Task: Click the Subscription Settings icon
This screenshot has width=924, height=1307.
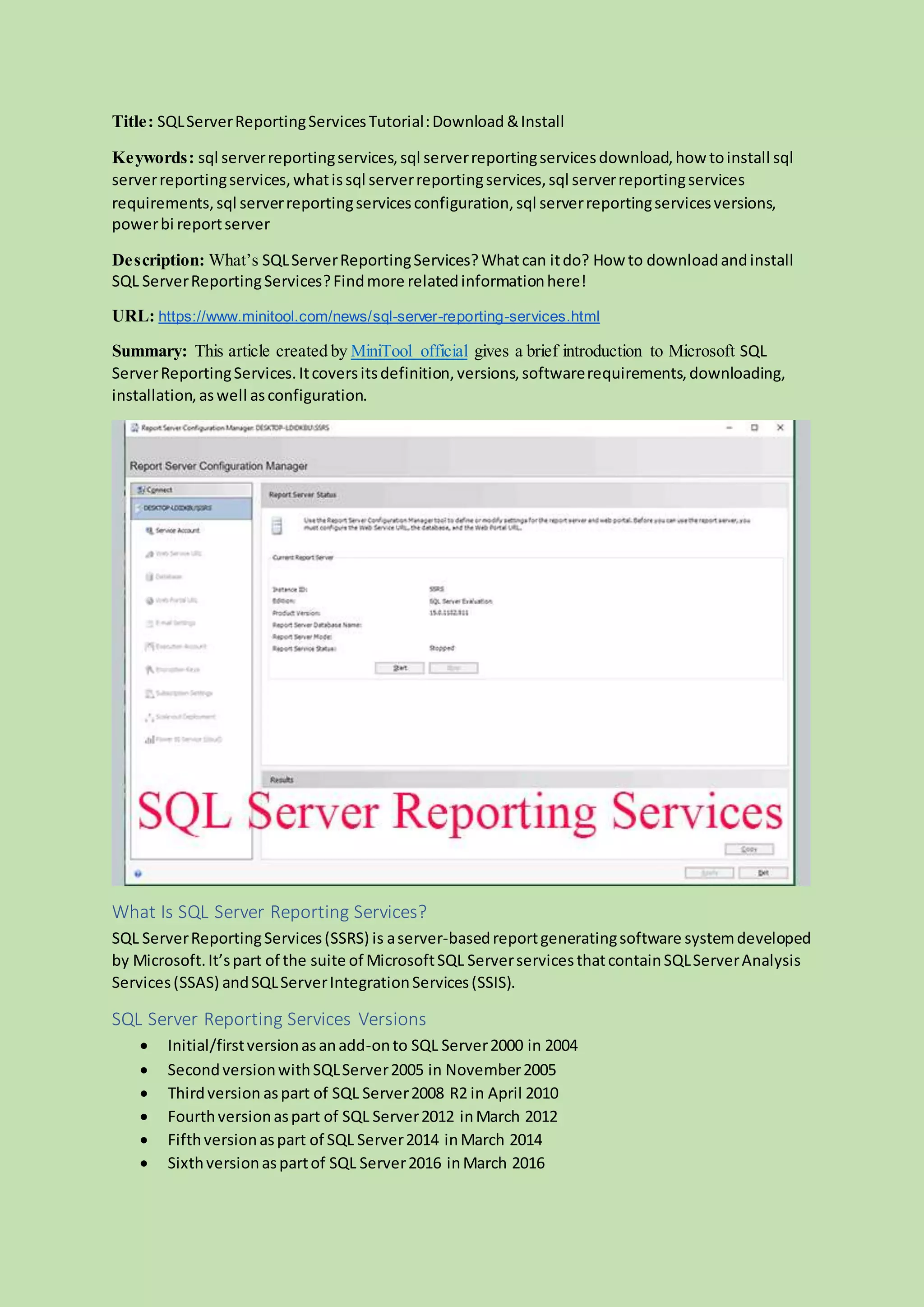Action: coord(150,693)
